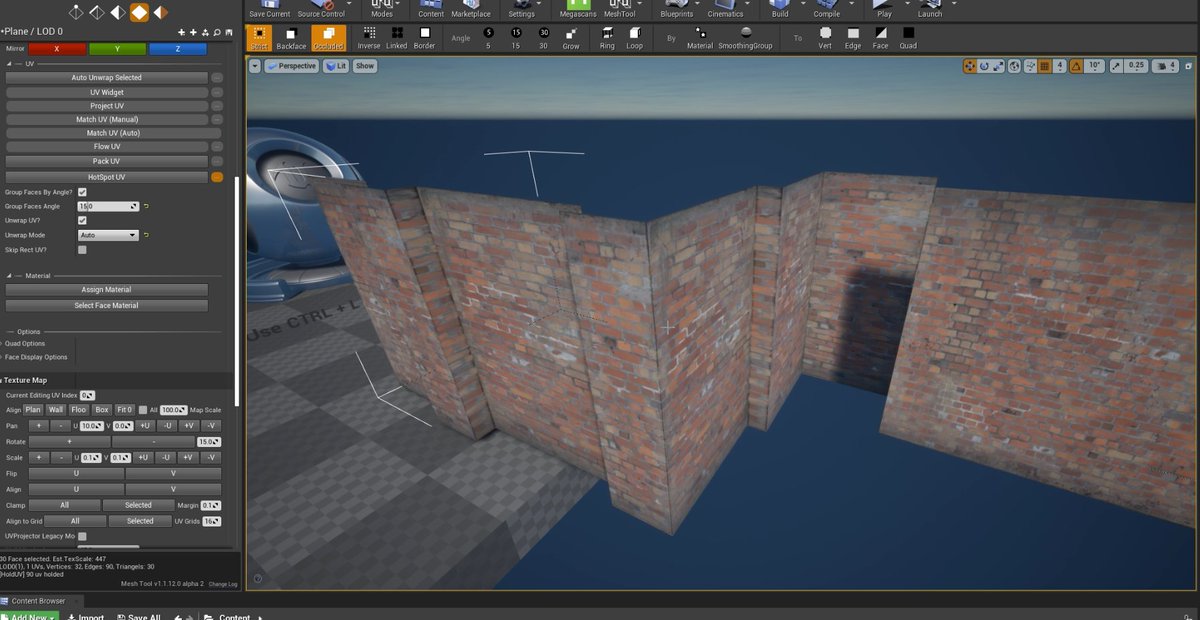The width and height of the screenshot is (1200, 620).
Task: Click the Select Face Material button
Action: click(107, 306)
